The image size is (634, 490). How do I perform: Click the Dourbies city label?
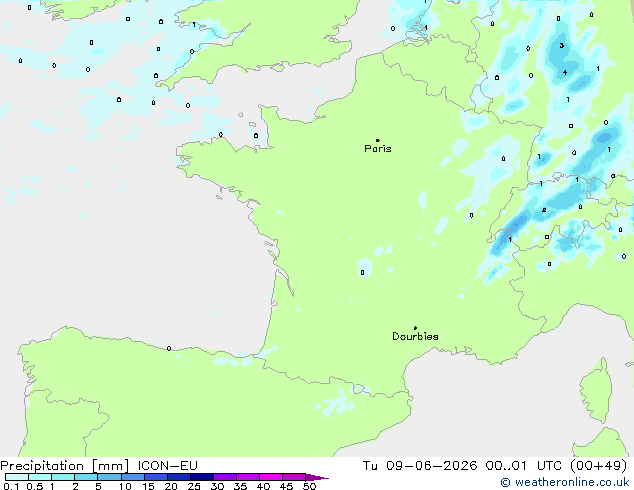point(415,336)
